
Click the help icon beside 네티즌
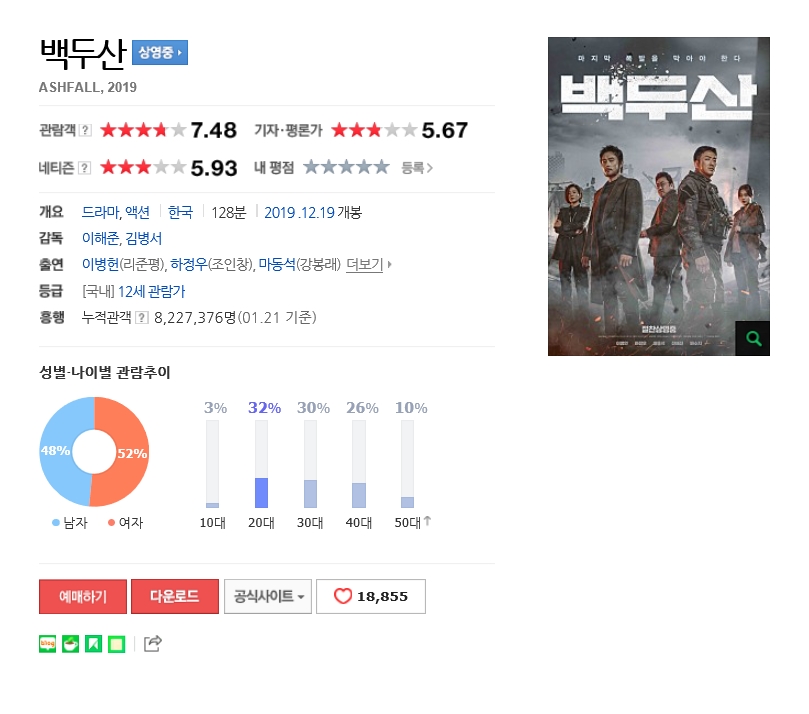85,168
